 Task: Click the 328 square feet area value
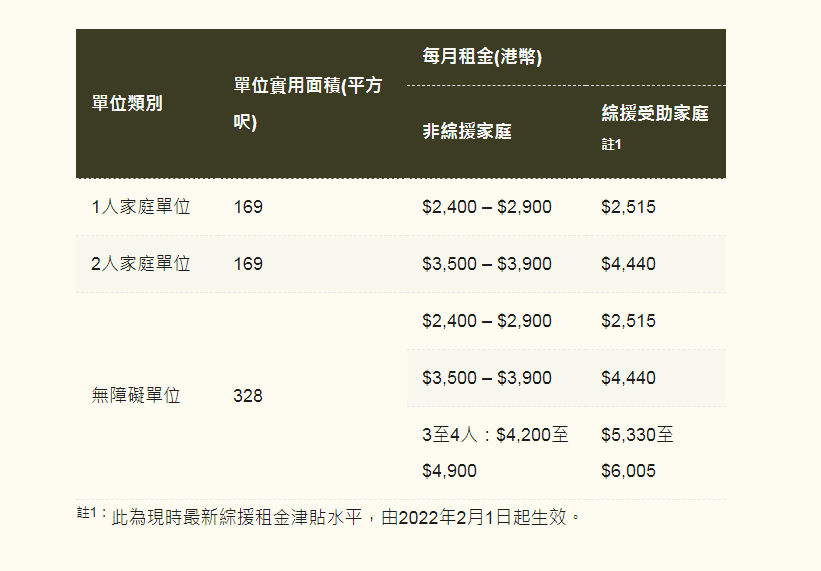tap(248, 395)
